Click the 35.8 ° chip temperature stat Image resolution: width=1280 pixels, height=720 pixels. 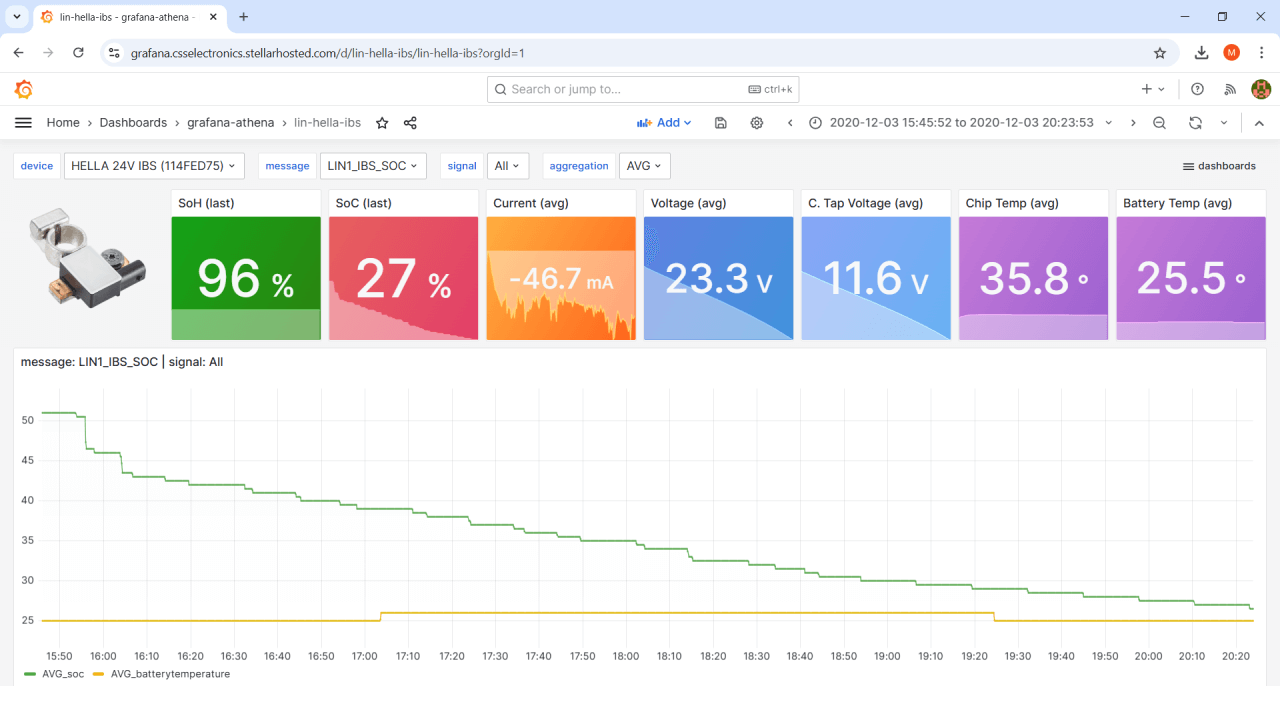pyautogui.click(x=1033, y=279)
